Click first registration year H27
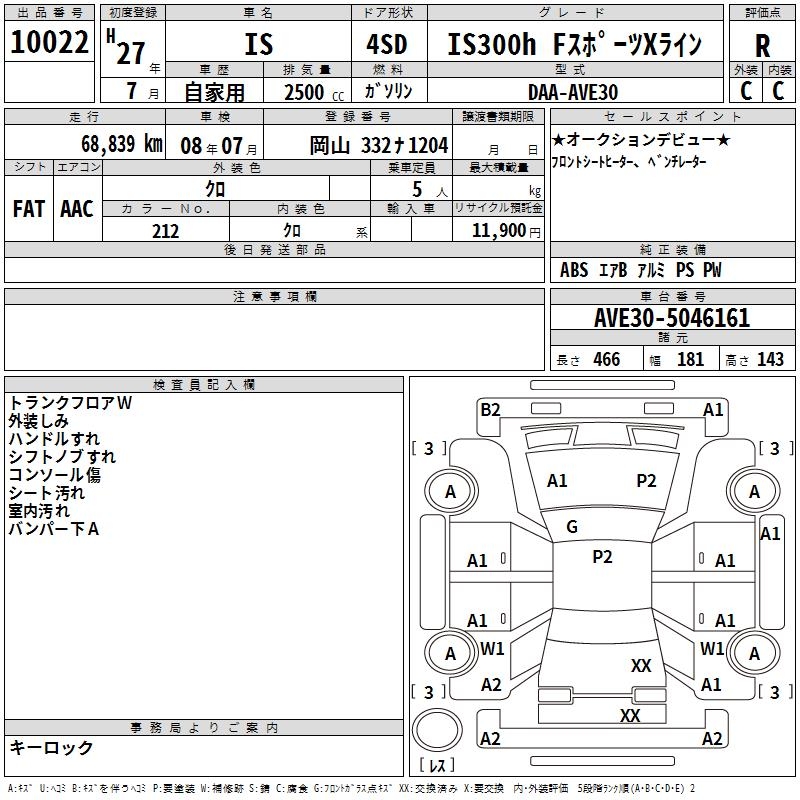Viewport: 800px width, 800px height. click(126, 47)
